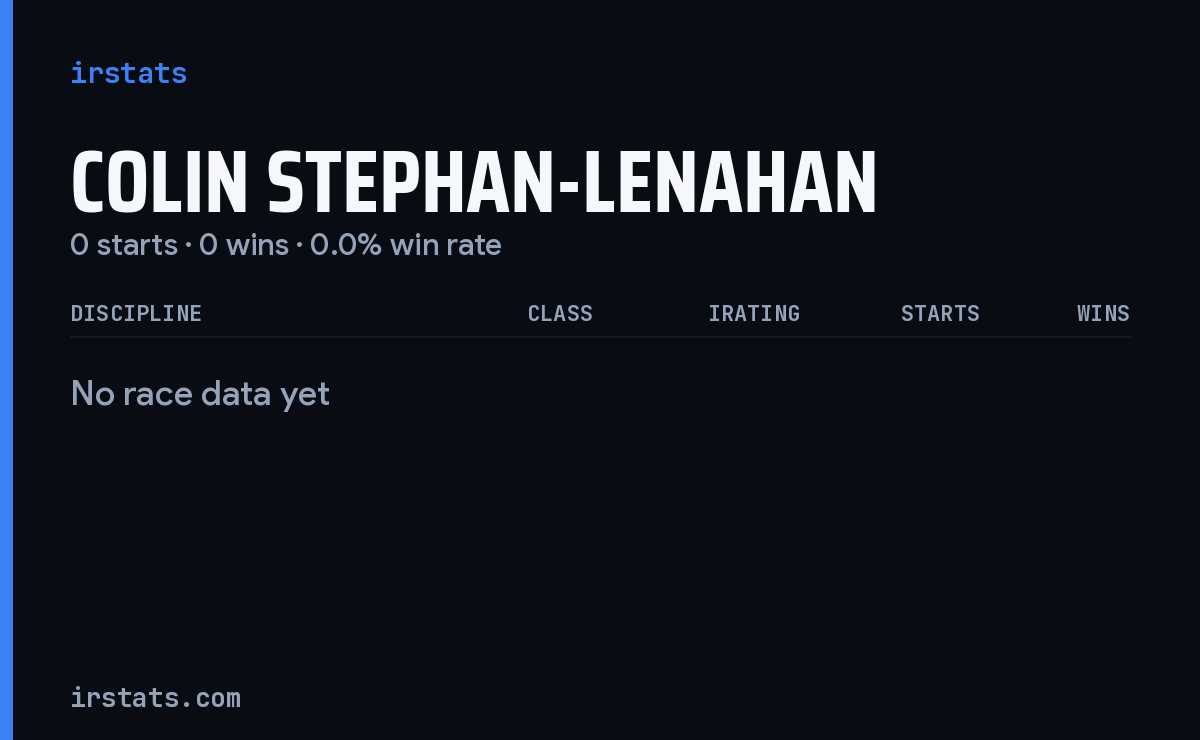Click the divider line under the table headers

click(x=600, y=337)
